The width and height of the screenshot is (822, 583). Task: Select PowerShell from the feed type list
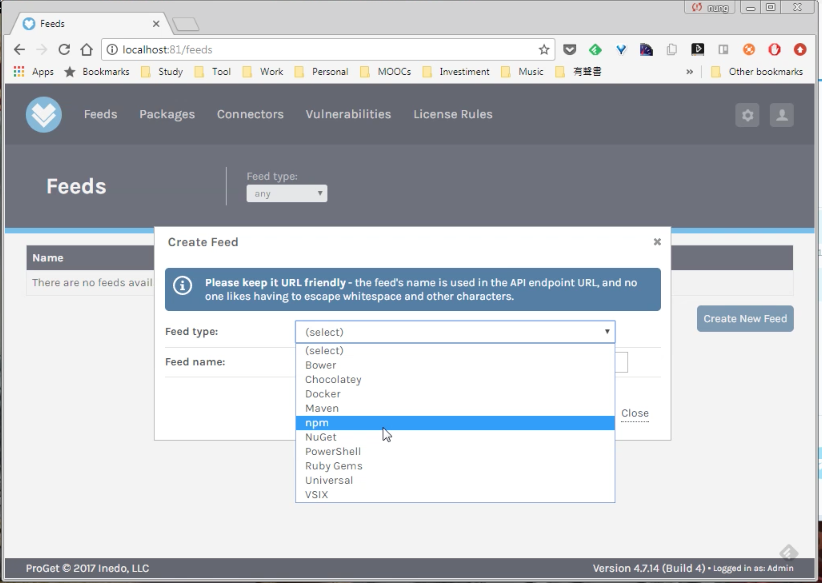tap(455, 451)
